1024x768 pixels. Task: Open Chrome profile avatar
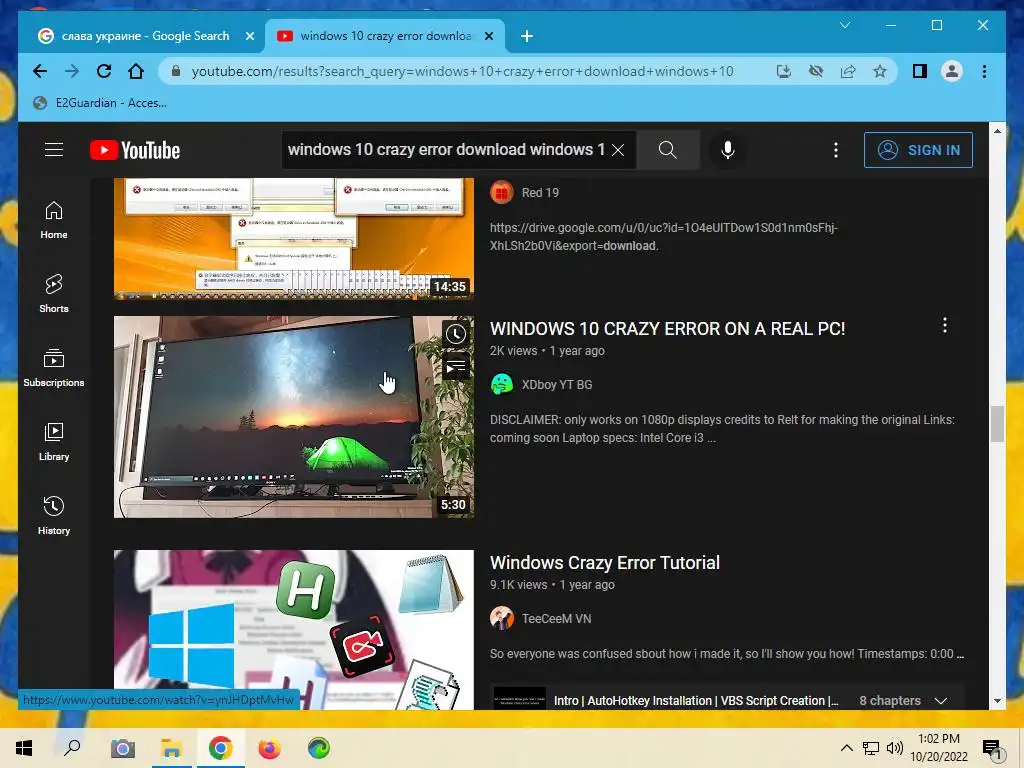pos(952,71)
